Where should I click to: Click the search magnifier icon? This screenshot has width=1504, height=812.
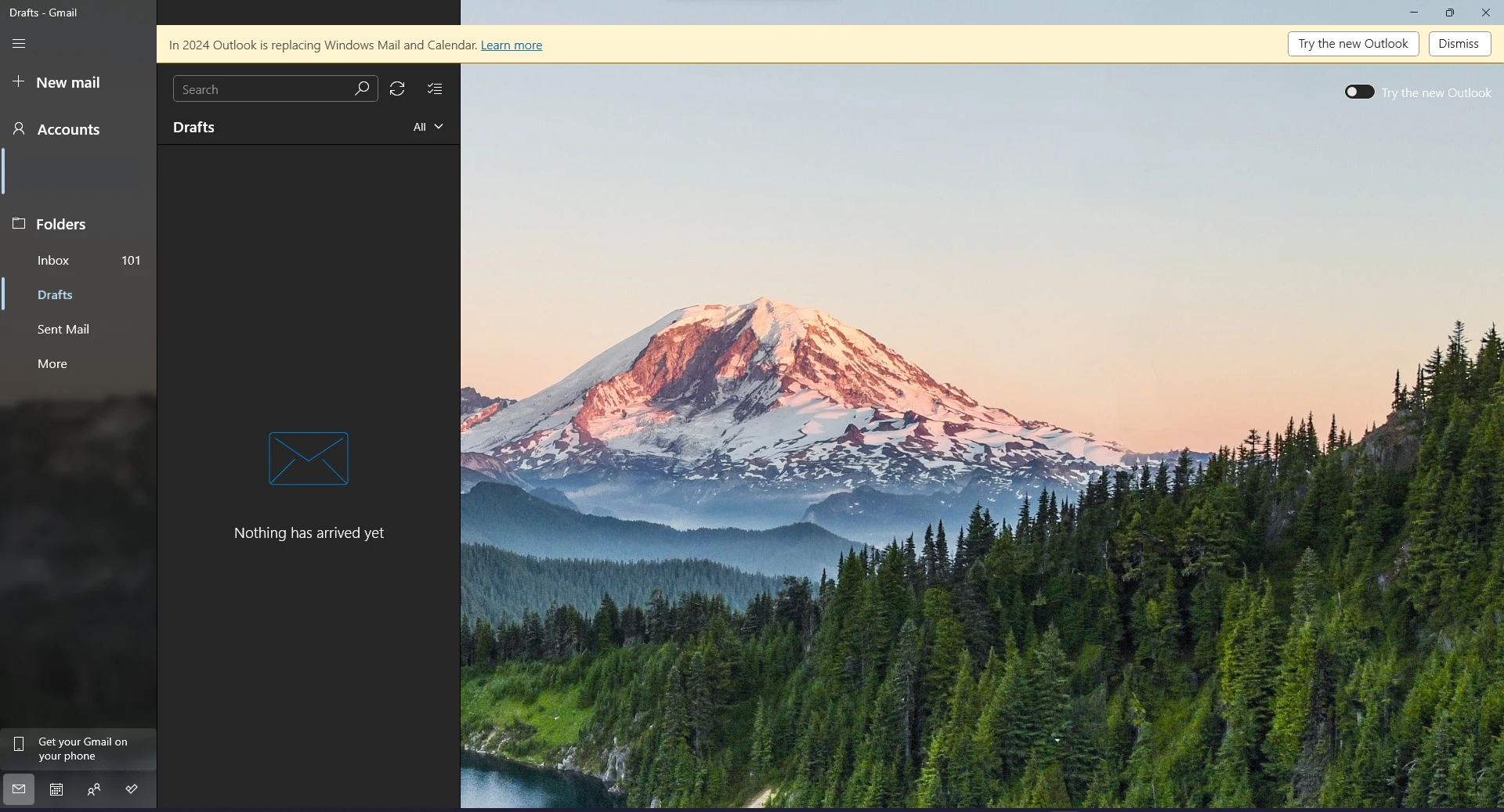point(362,89)
